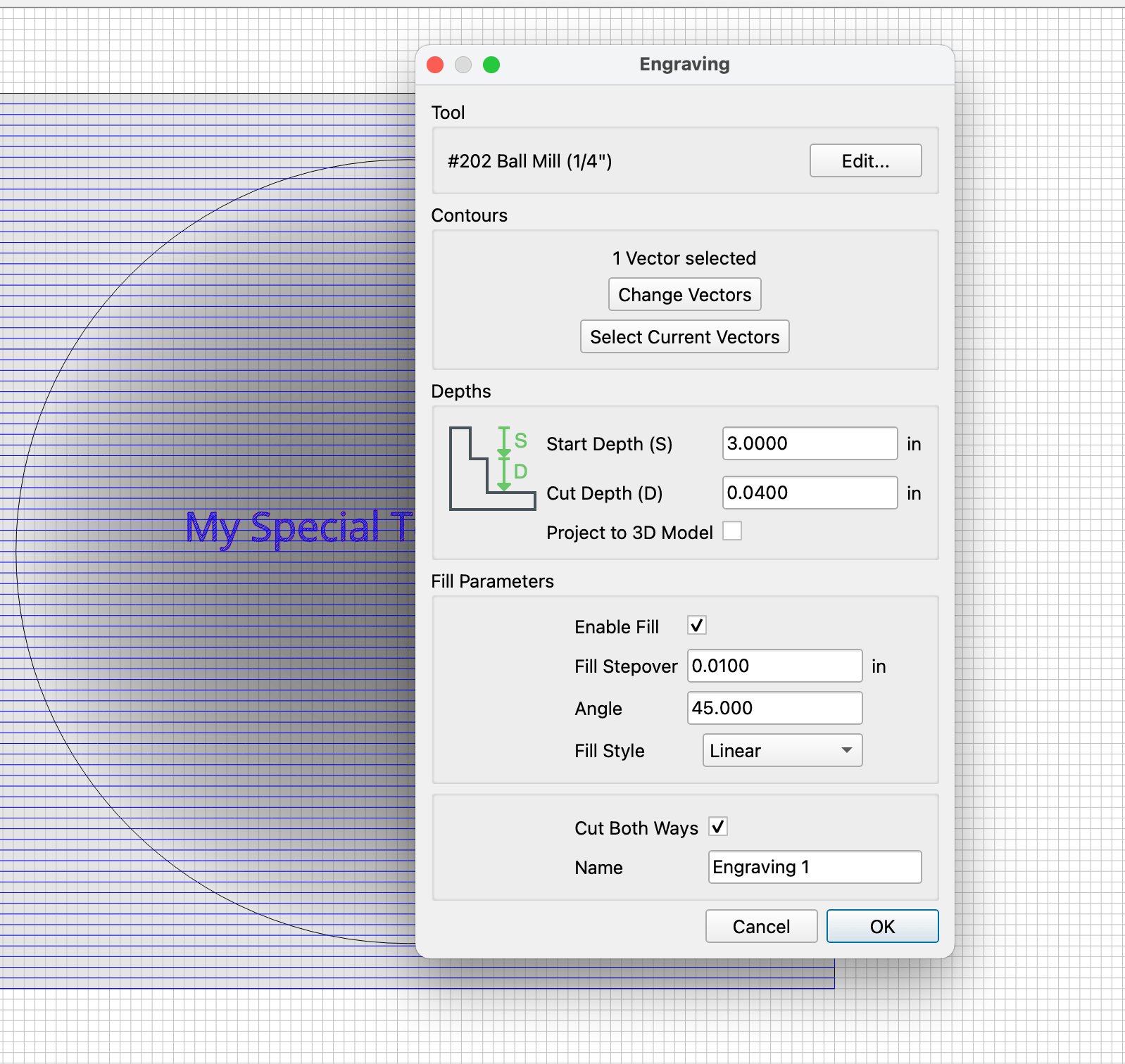Viewport: 1125px width, 1064px height.
Task: Open the Fill Style dropdown
Action: 782,750
